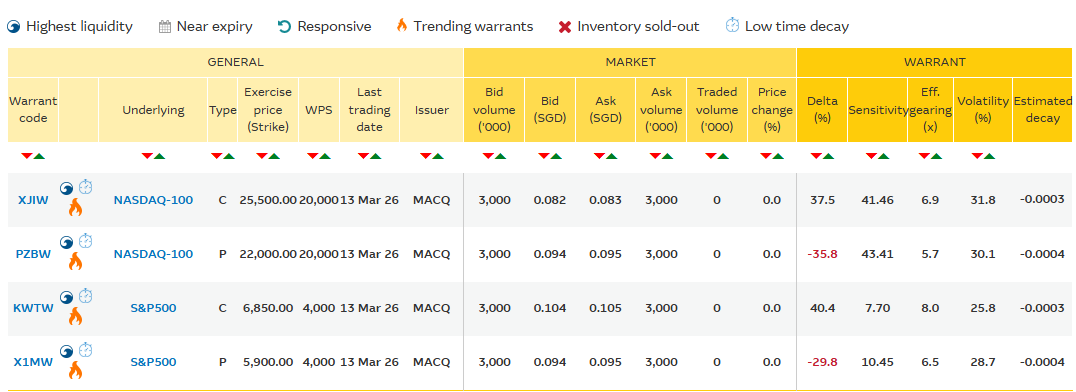Sort Delta column ascending with green arrow
Viewport: 1076px width, 392px height.
(828, 156)
